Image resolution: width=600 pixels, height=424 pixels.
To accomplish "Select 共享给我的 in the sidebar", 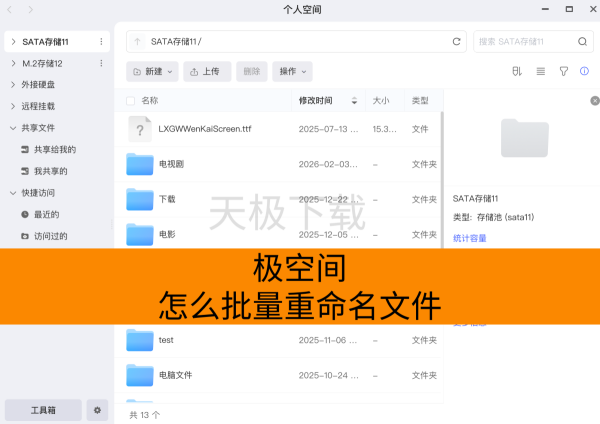I will [54, 150].
